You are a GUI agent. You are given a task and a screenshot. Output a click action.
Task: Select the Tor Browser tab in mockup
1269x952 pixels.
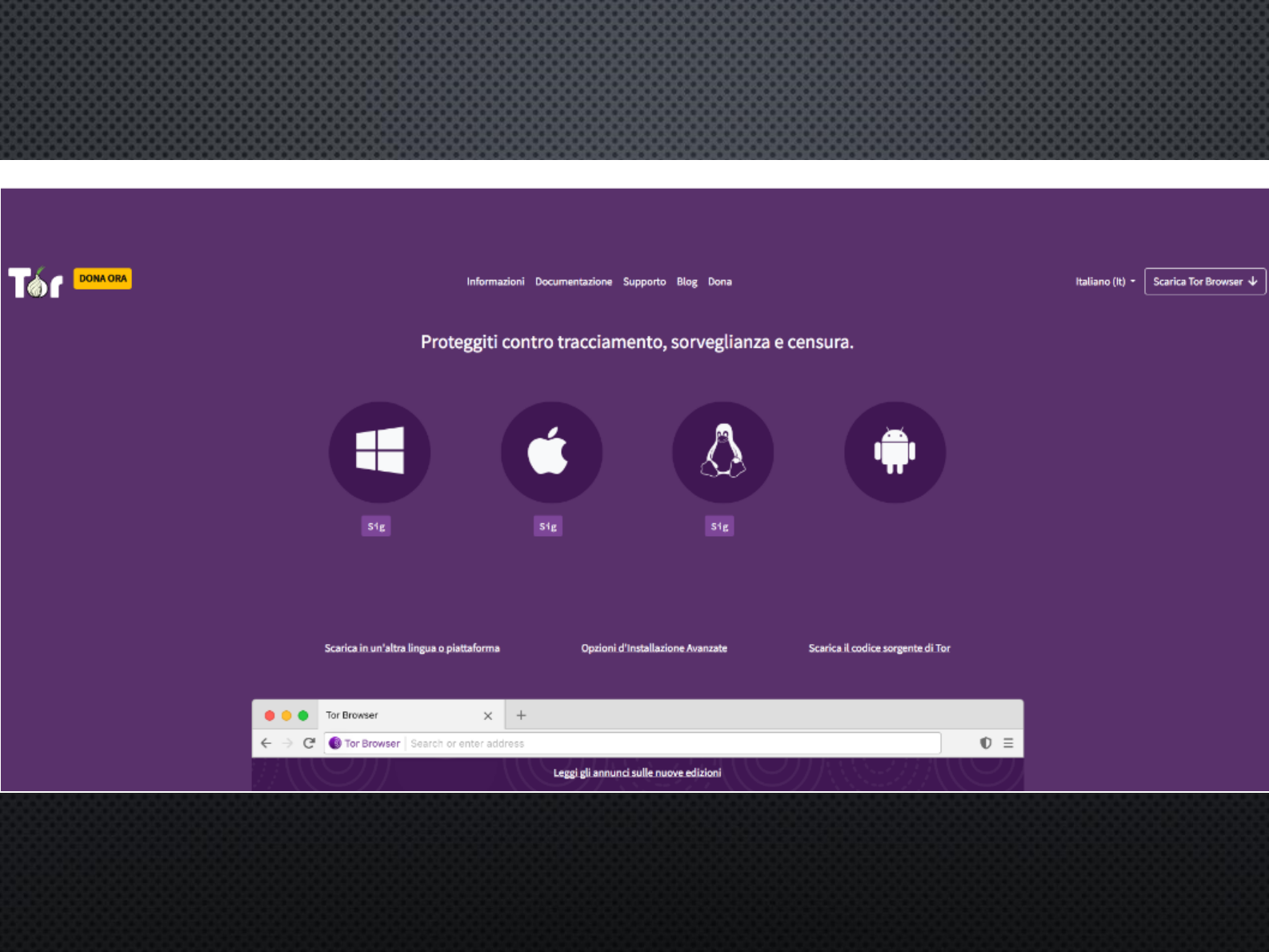(x=411, y=715)
